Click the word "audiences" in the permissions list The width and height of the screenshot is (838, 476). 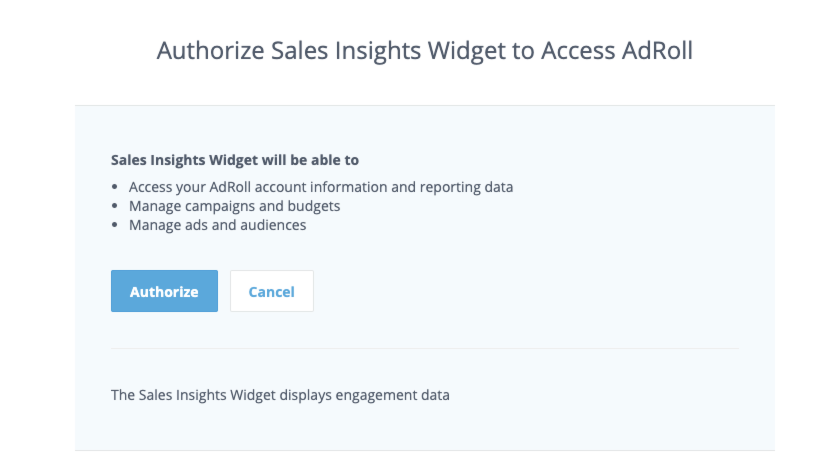coord(272,225)
